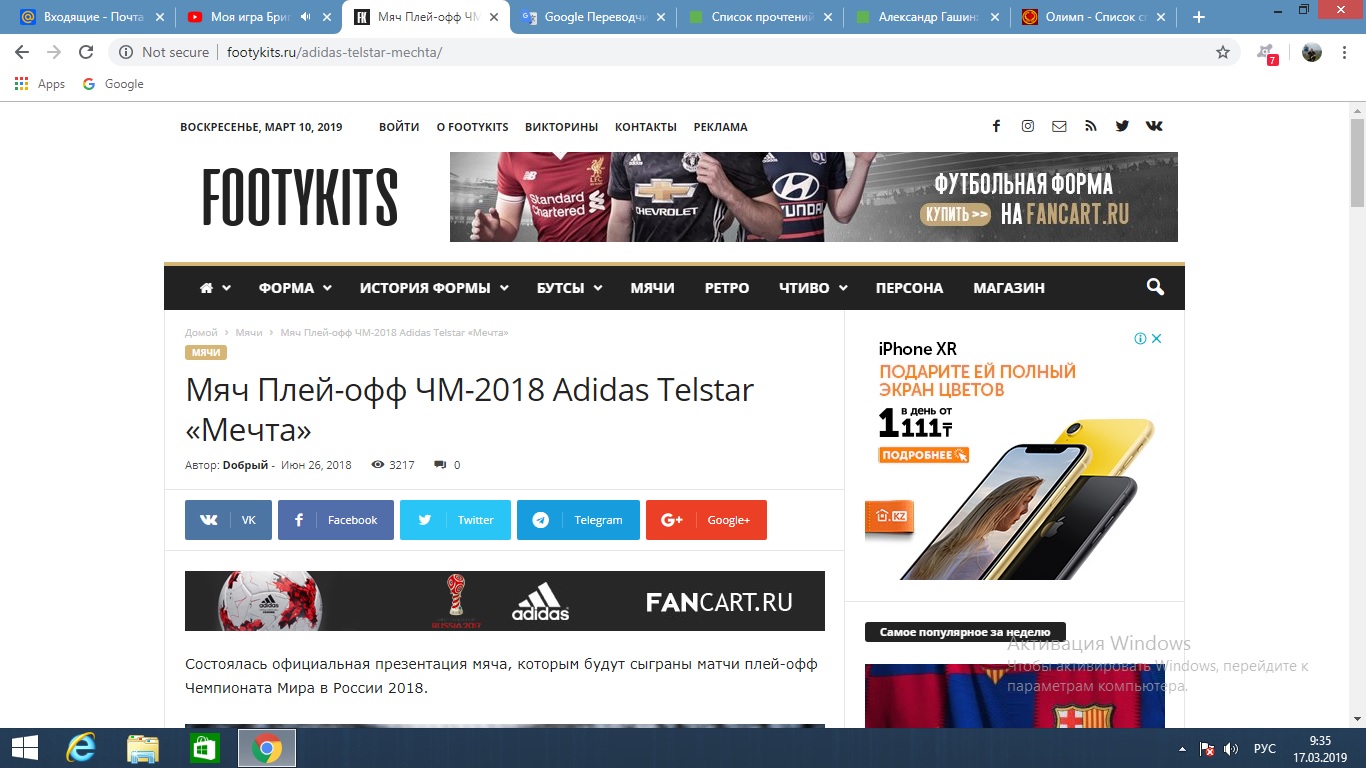Reload the page with refresh icon
This screenshot has height=768, width=1366.
click(x=86, y=52)
